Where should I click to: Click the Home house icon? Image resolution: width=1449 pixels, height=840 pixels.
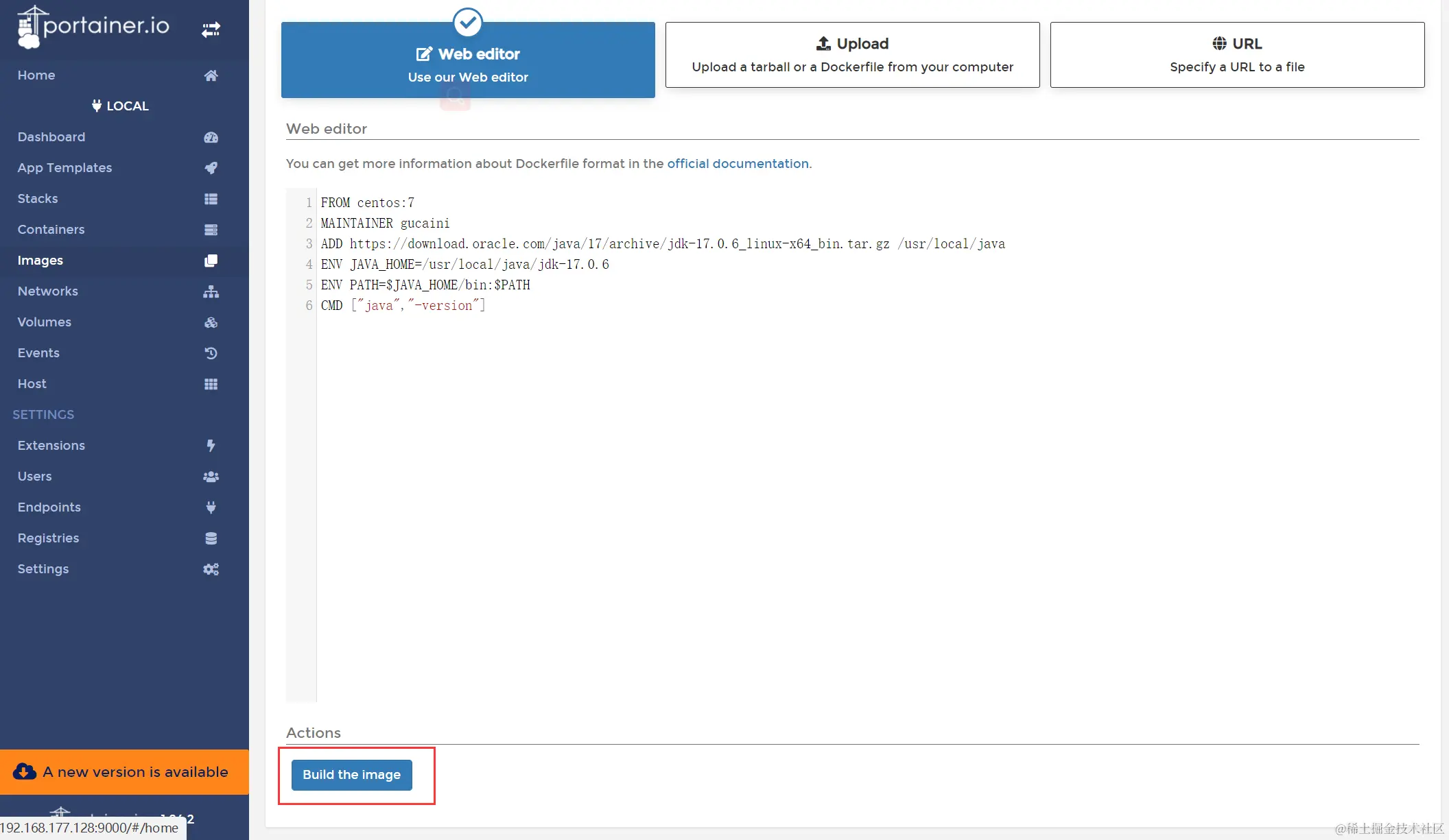pyautogui.click(x=211, y=75)
